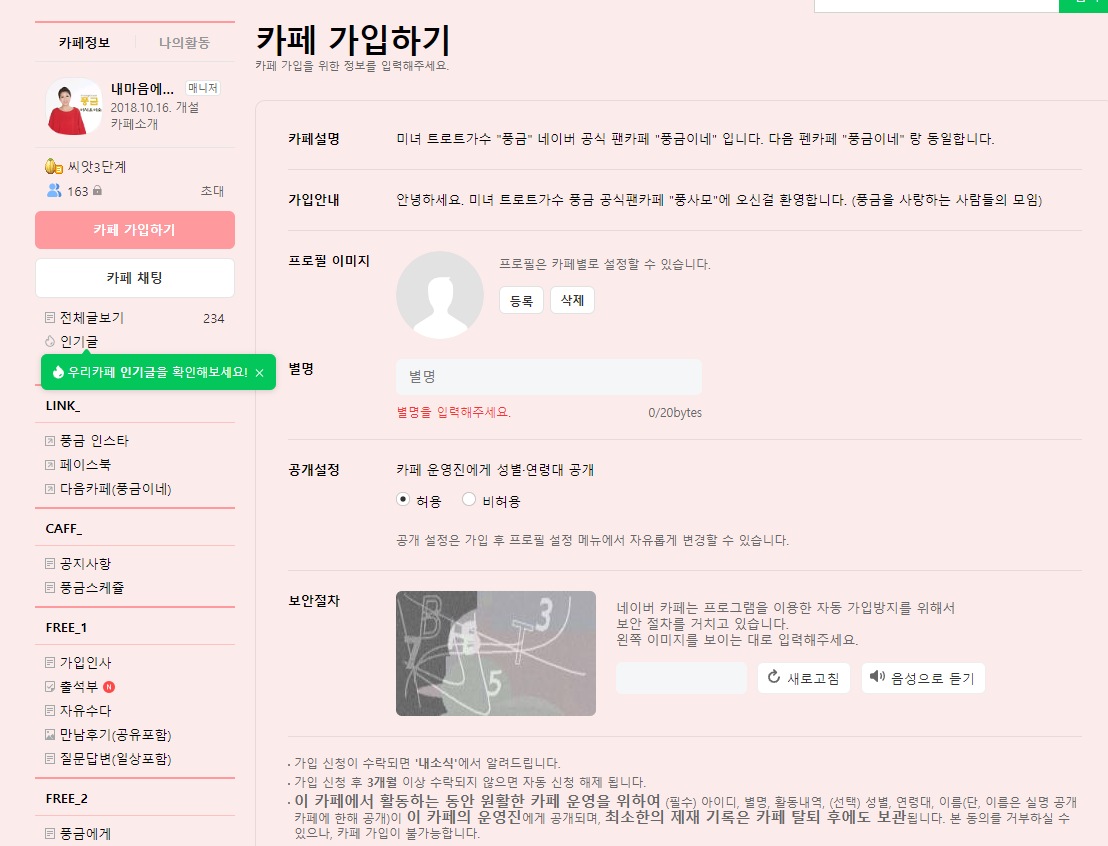The width and height of the screenshot is (1108, 846).
Task: Select the 허용 radio option
Action: point(403,500)
